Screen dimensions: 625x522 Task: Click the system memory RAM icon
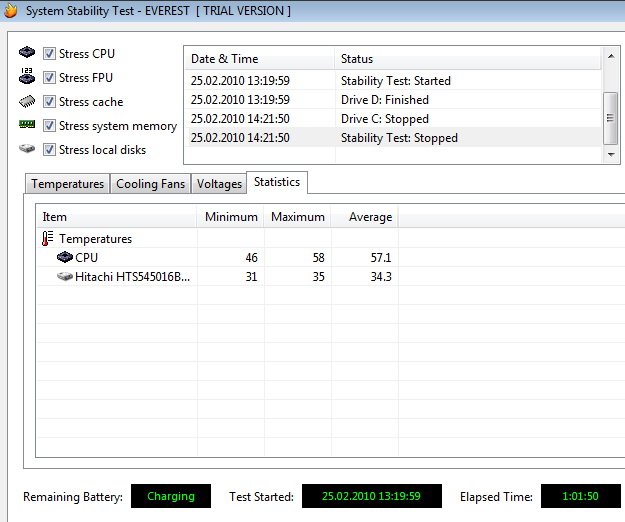27,125
